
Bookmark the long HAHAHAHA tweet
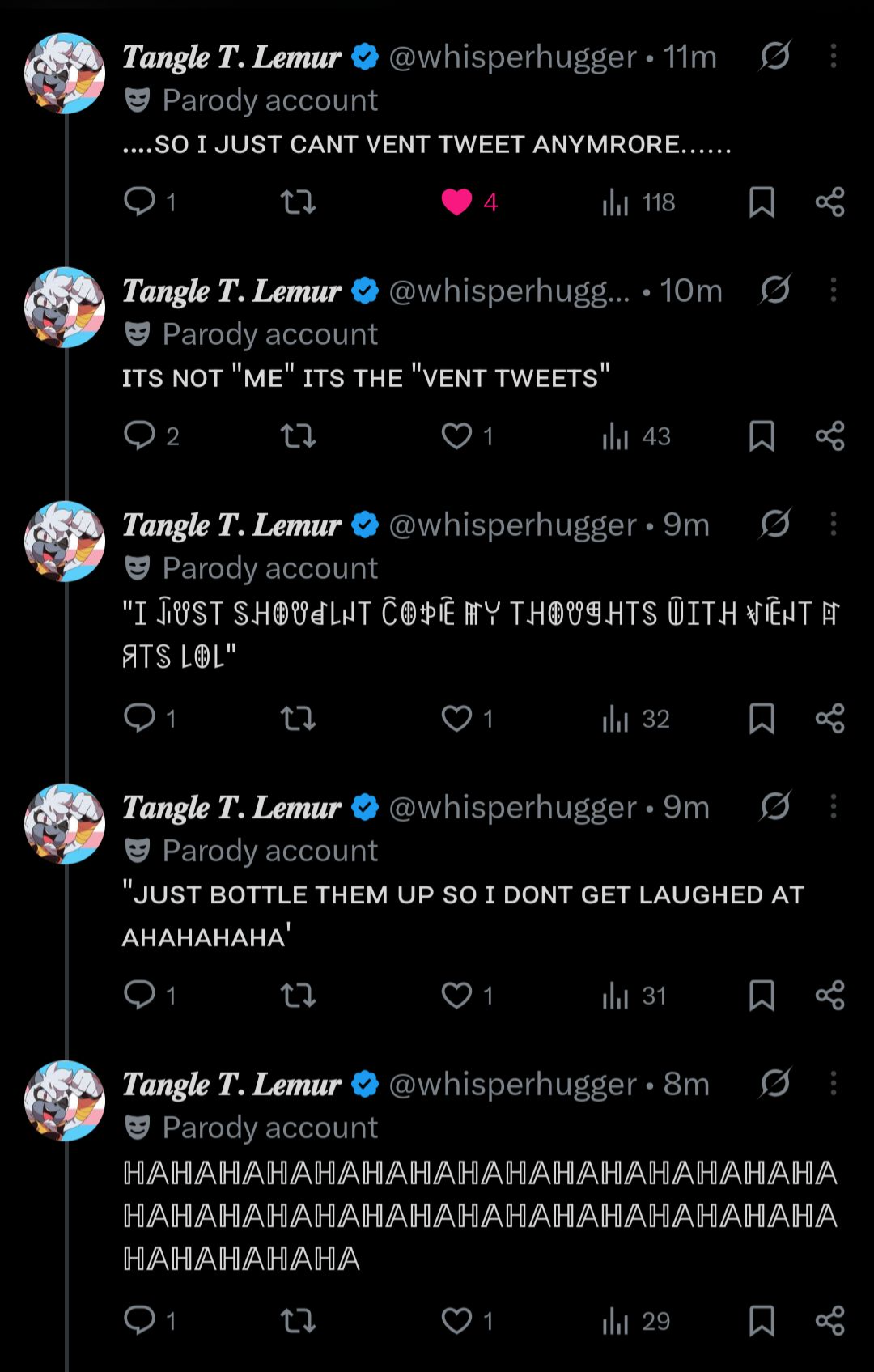click(762, 1320)
